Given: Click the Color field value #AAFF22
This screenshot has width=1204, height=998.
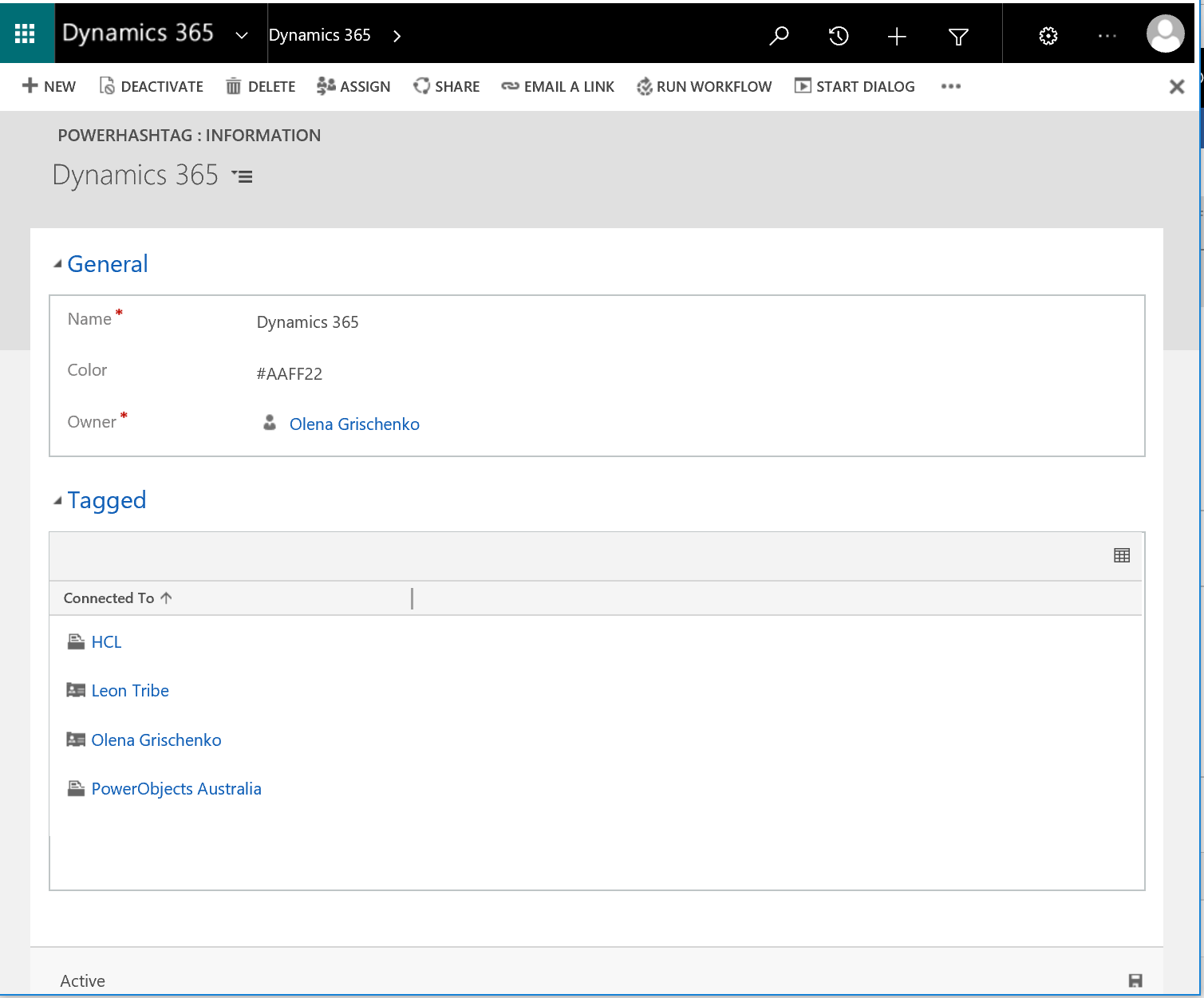Looking at the screenshot, I should coord(290,374).
